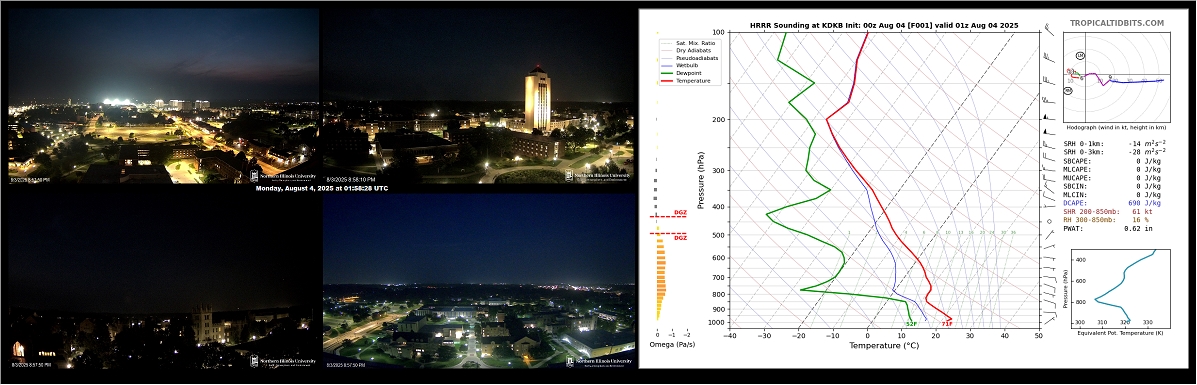Click the upper red DGZ label

pos(680,212)
